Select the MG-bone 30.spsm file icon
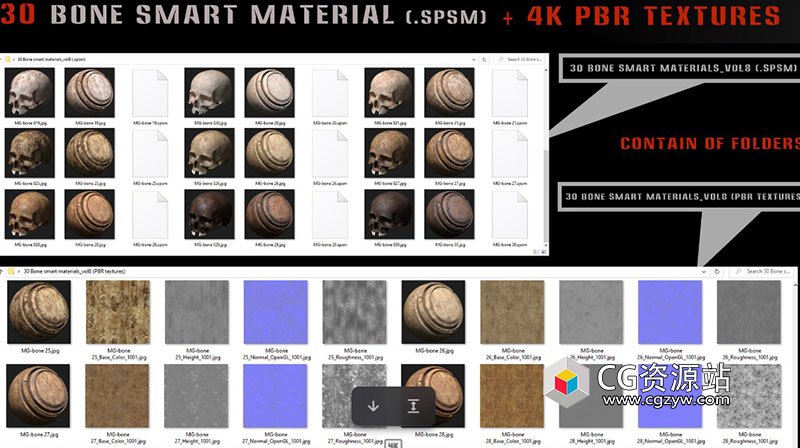This screenshot has width=800, height=448. (x=510, y=215)
